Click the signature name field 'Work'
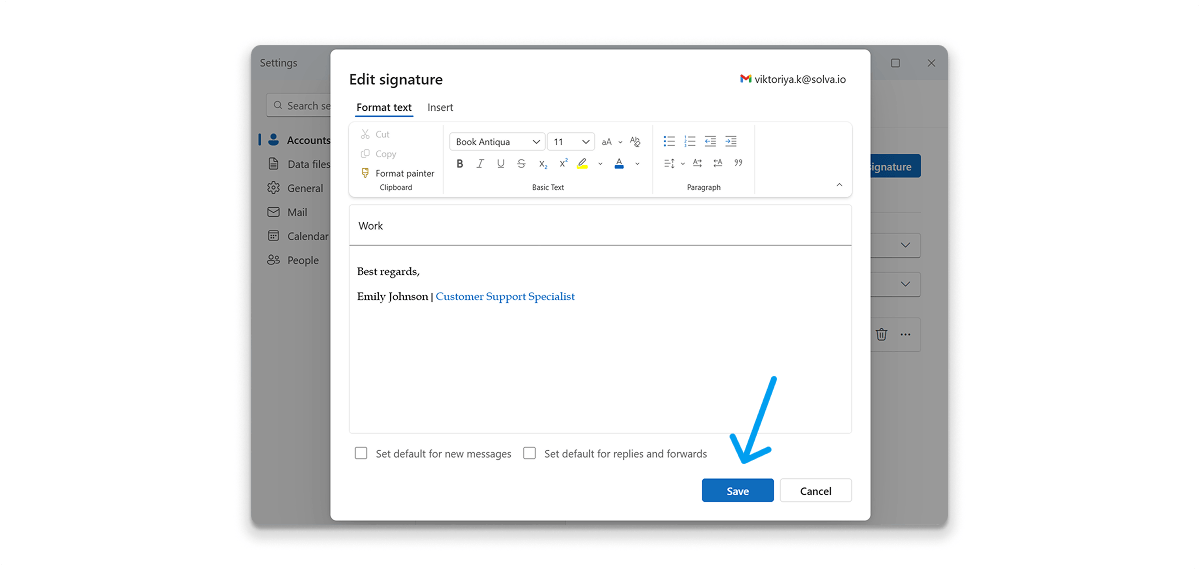Image resolution: width=1200 pixels, height=570 pixels. 600,226
